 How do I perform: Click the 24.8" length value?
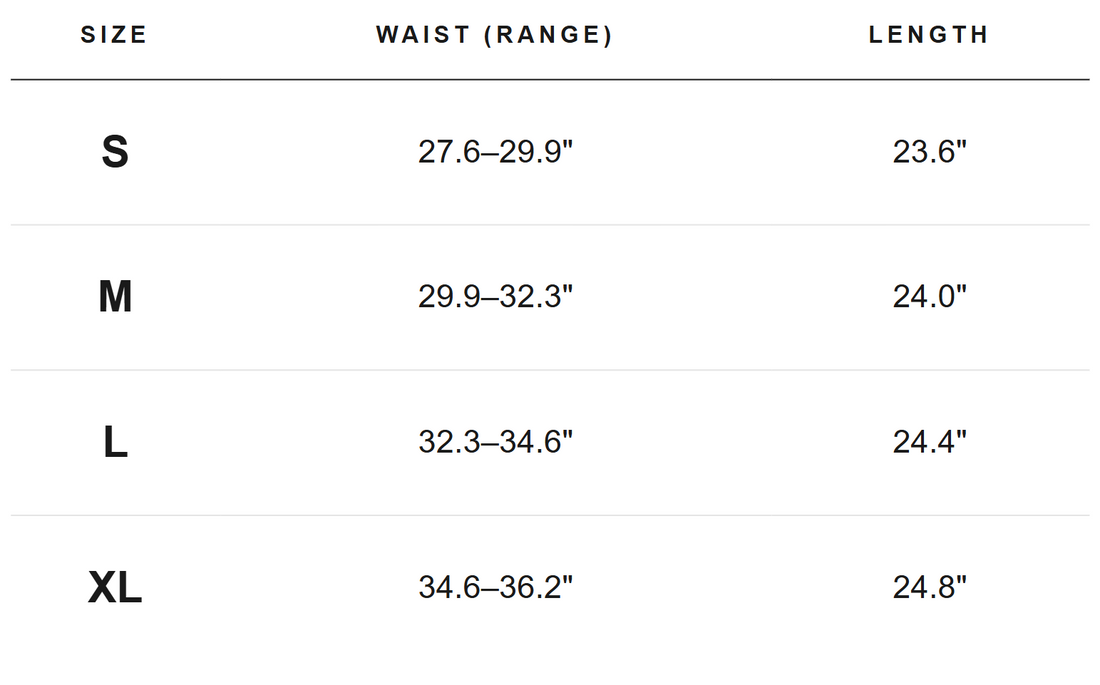click(930, 587)
